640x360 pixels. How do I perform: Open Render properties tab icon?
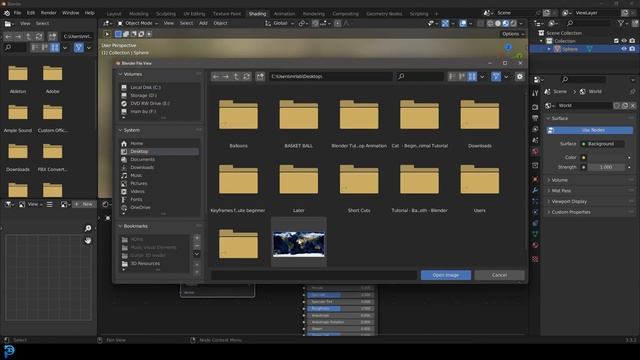click(x=535, y=107)
